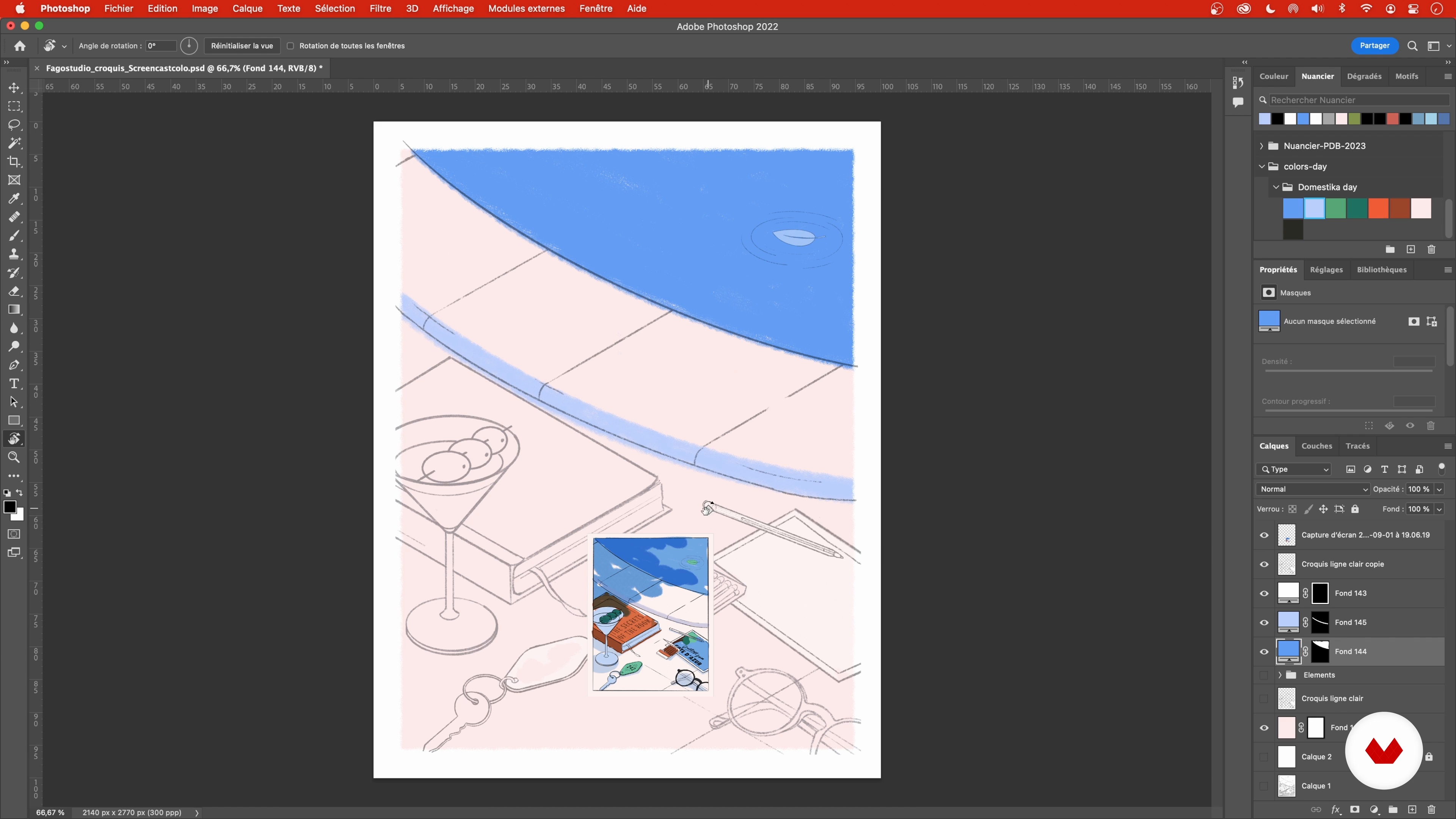This screenshot has width=1456, height=819.
Task: Select the Crop tool
Action: (14, 162)
